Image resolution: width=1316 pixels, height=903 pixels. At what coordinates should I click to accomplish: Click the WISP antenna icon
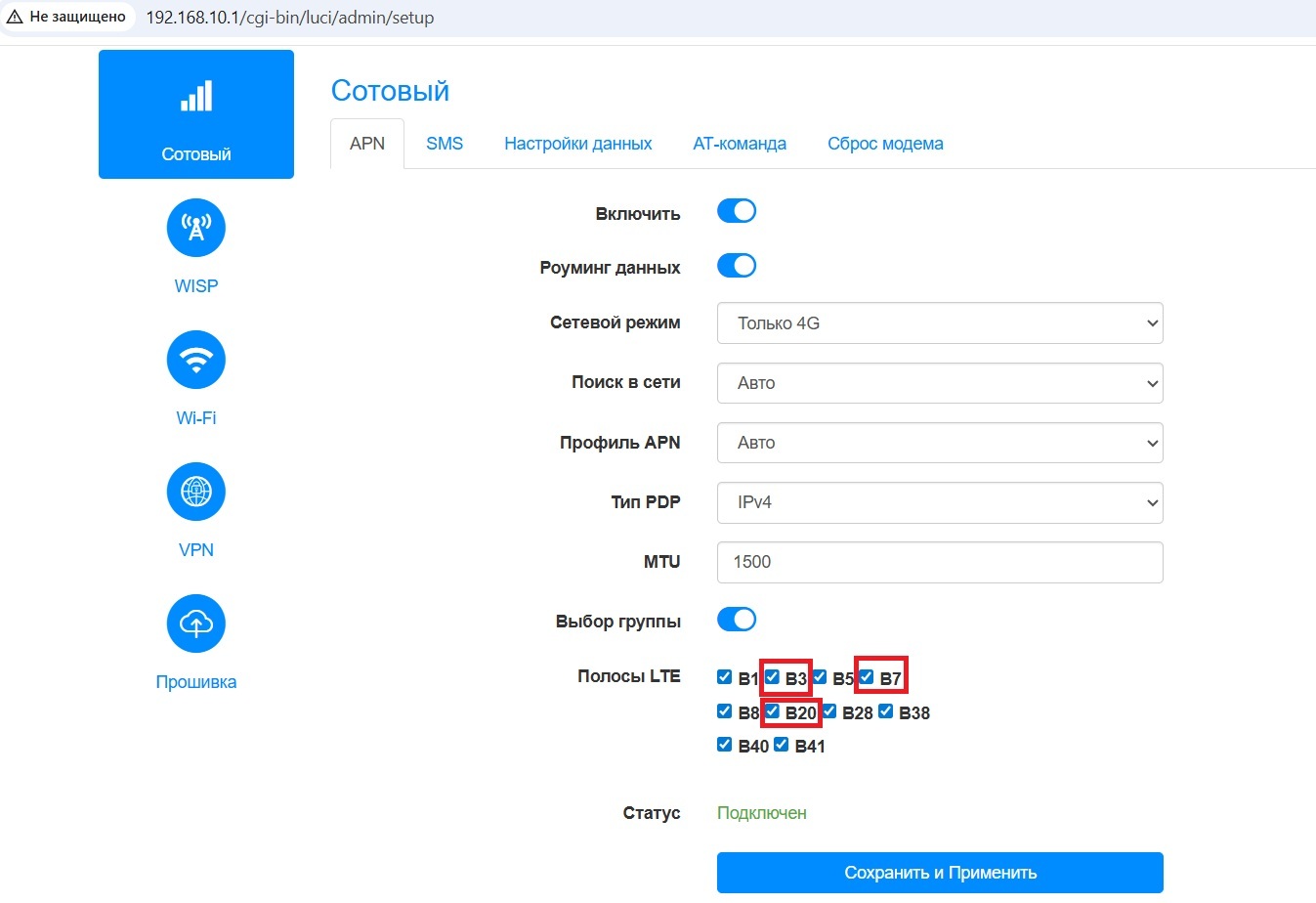[x=196, y=228]
